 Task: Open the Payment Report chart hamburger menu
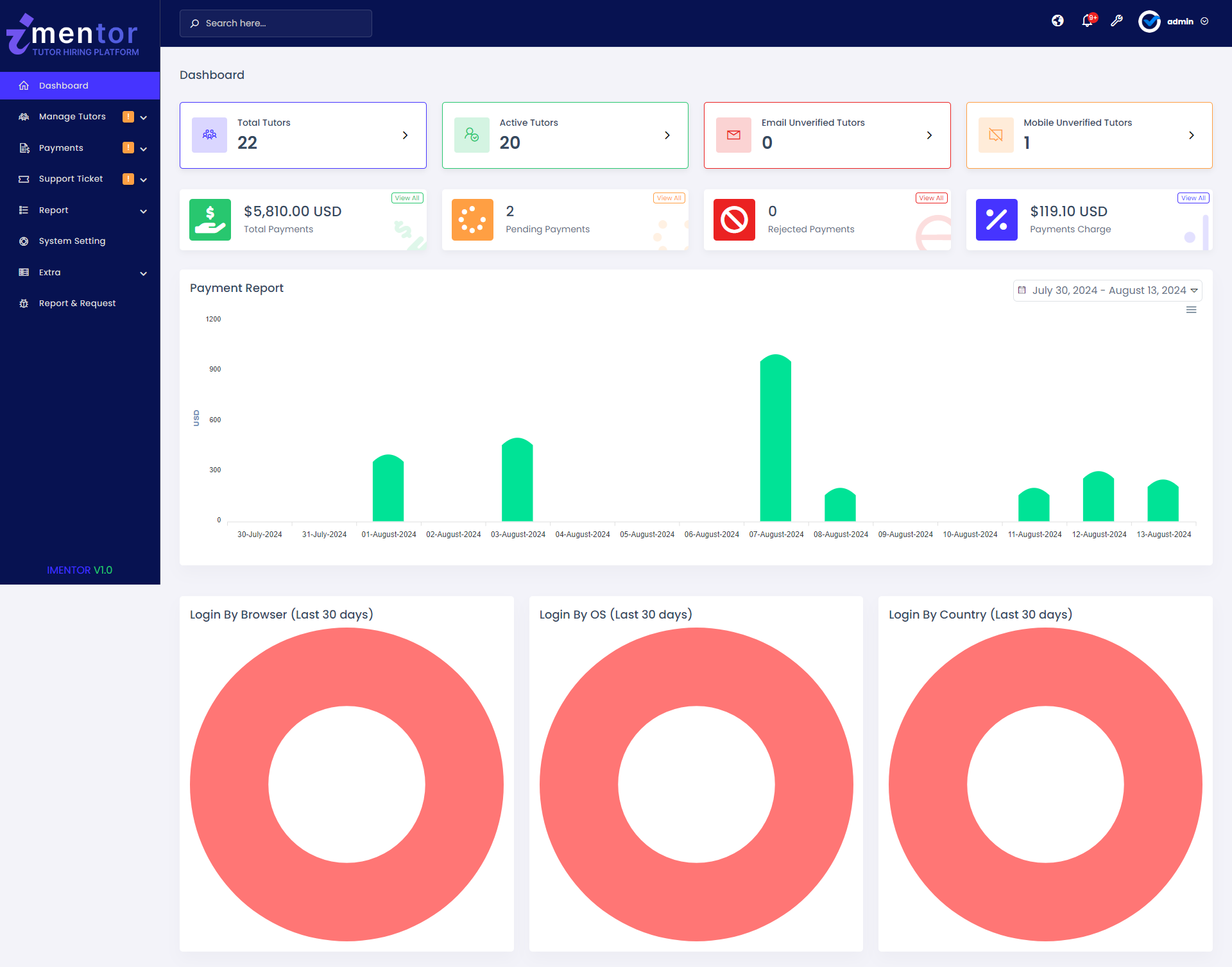pos(1192,309)
